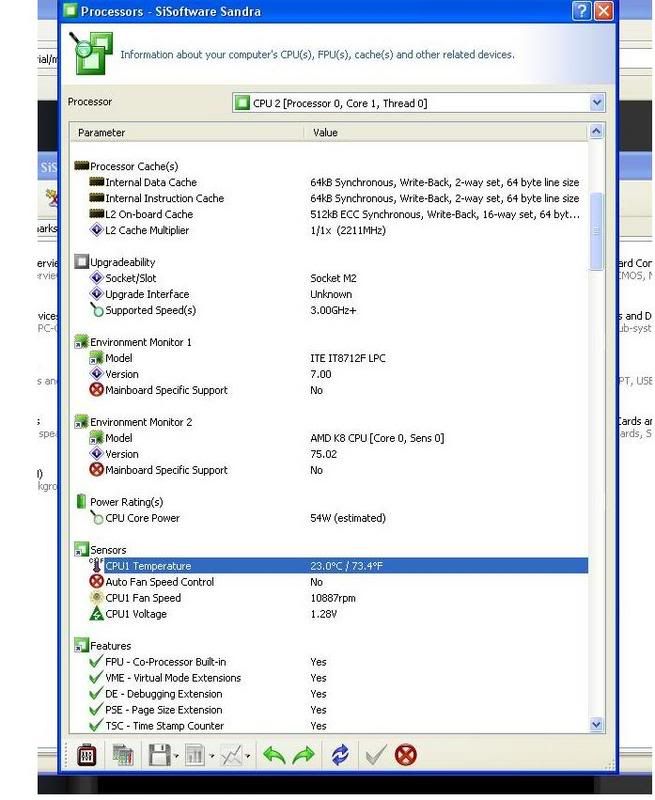Select the Environment Monitor 2 group row
Image resolution: width=655 pixels, height=800 pixels.
[330, 422]
